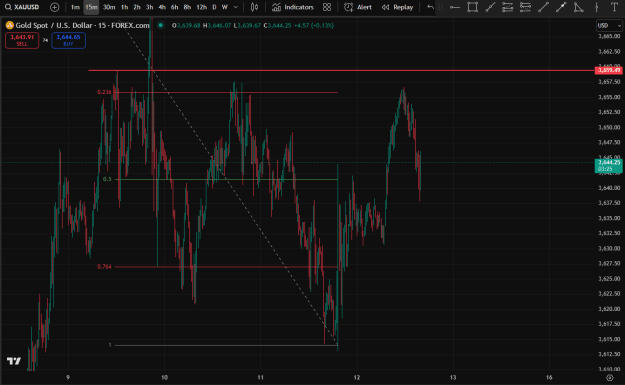Click the current price 3,644.25 label
The image size is (625, 385).
coord(609,165)
